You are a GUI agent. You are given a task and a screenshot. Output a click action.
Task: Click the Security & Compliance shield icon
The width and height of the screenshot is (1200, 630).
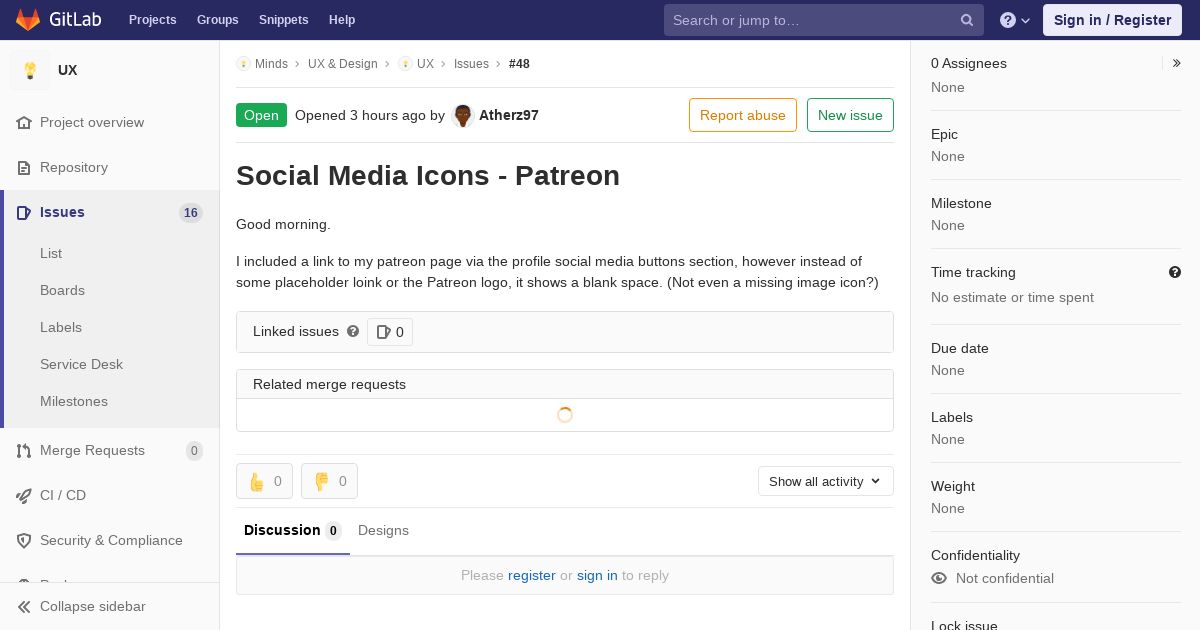(x=24, y=540)
